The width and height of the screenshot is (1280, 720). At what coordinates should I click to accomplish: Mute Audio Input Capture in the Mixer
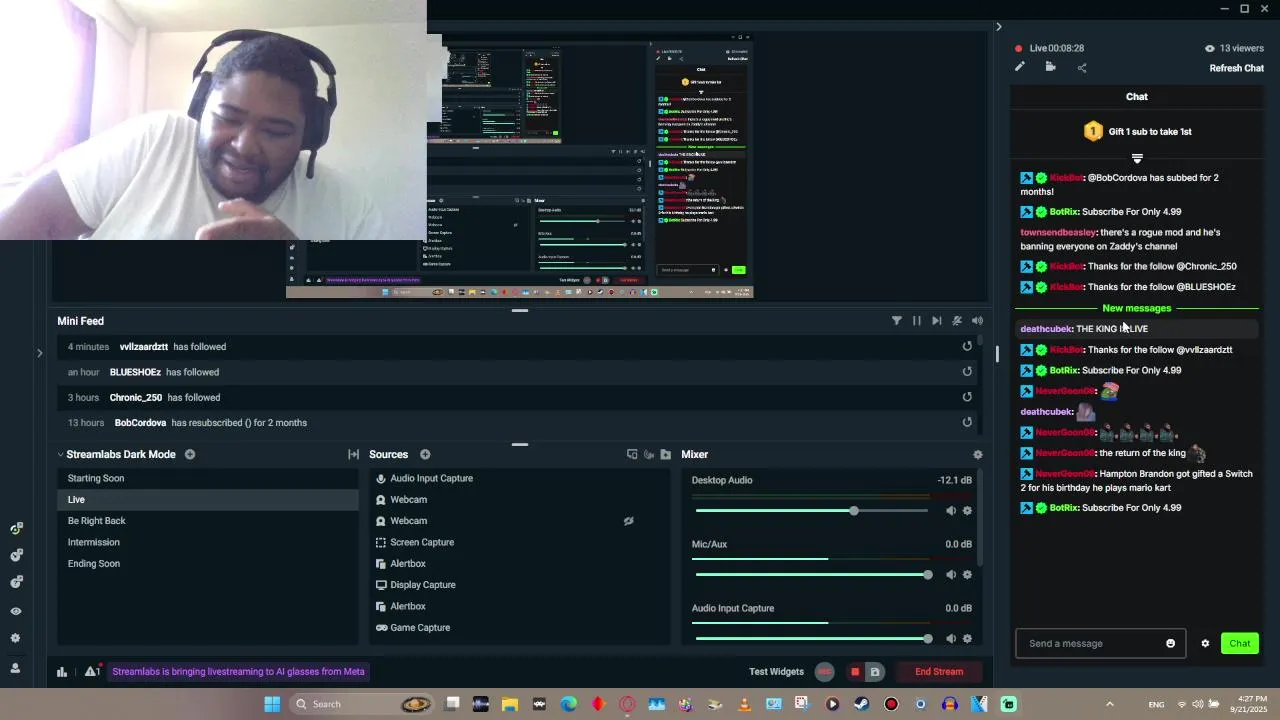(951, 639)
